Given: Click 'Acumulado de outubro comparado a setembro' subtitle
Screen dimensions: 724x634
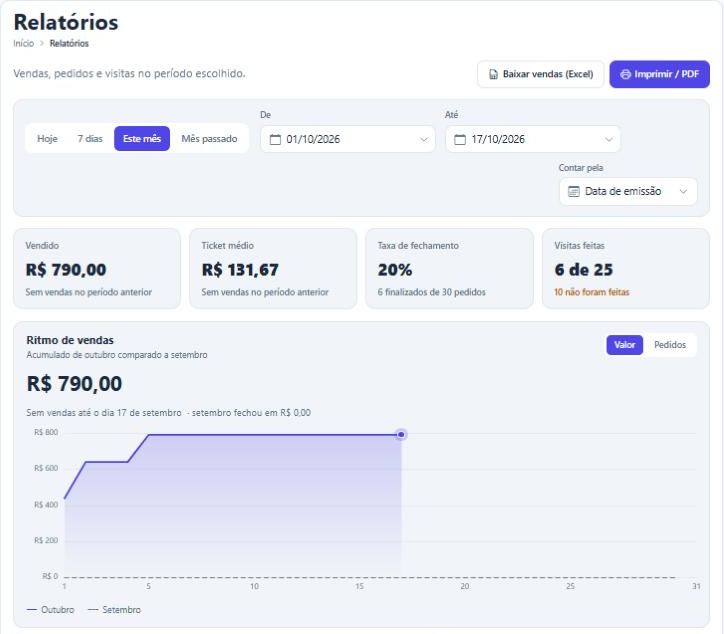Looking at the screenshot, I should pyautogui.click(x=117, y=355).
